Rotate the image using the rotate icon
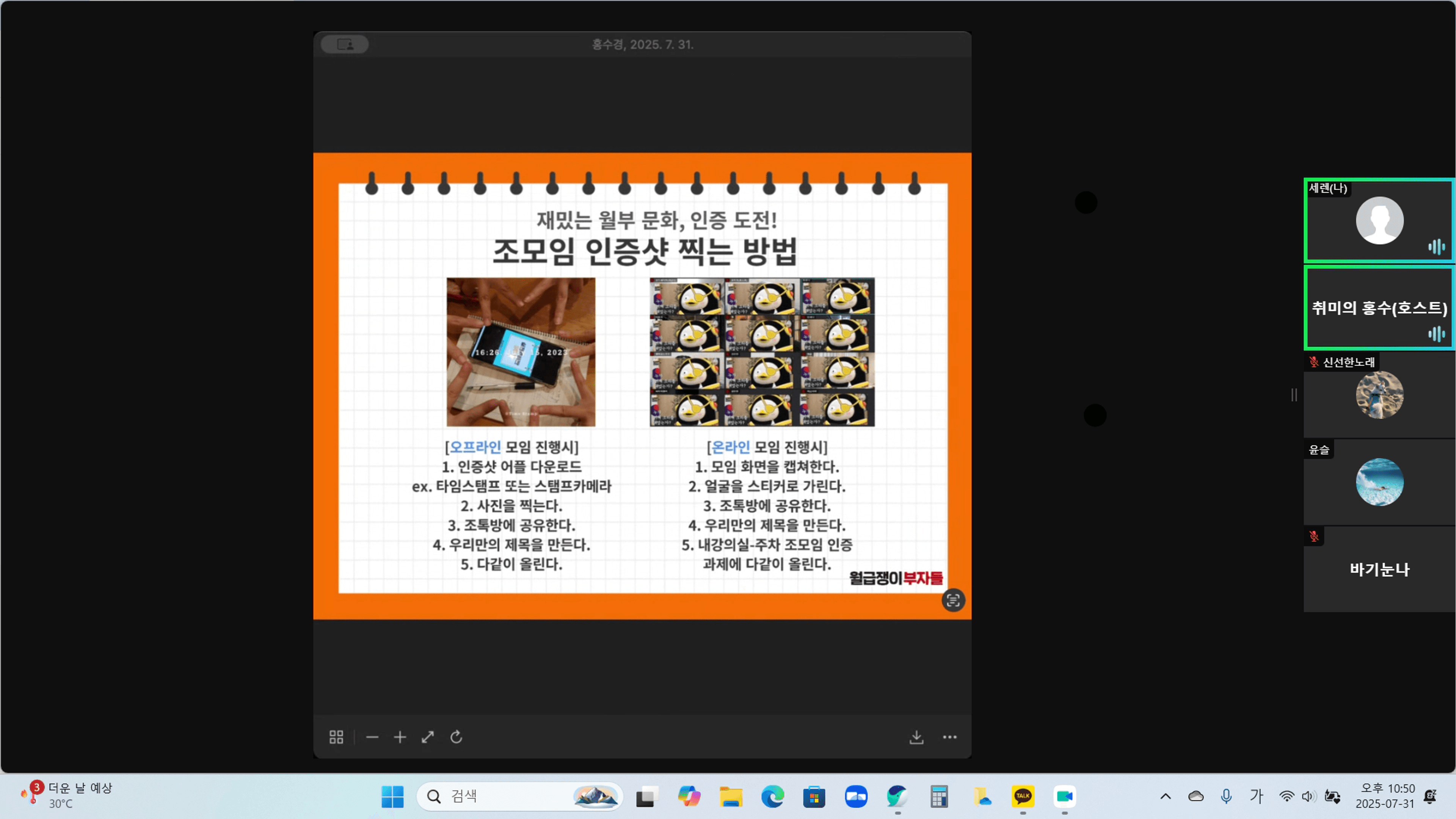The image size is (1456, 819). (x=456, y=737)
